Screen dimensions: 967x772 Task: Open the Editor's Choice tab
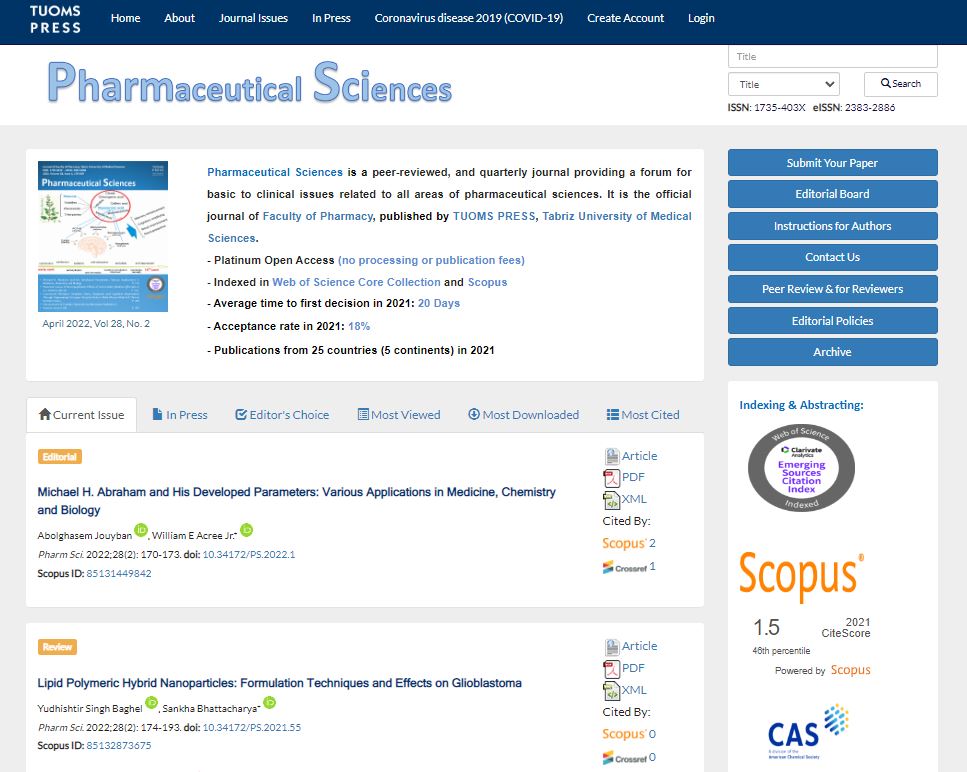coord(282,415)
